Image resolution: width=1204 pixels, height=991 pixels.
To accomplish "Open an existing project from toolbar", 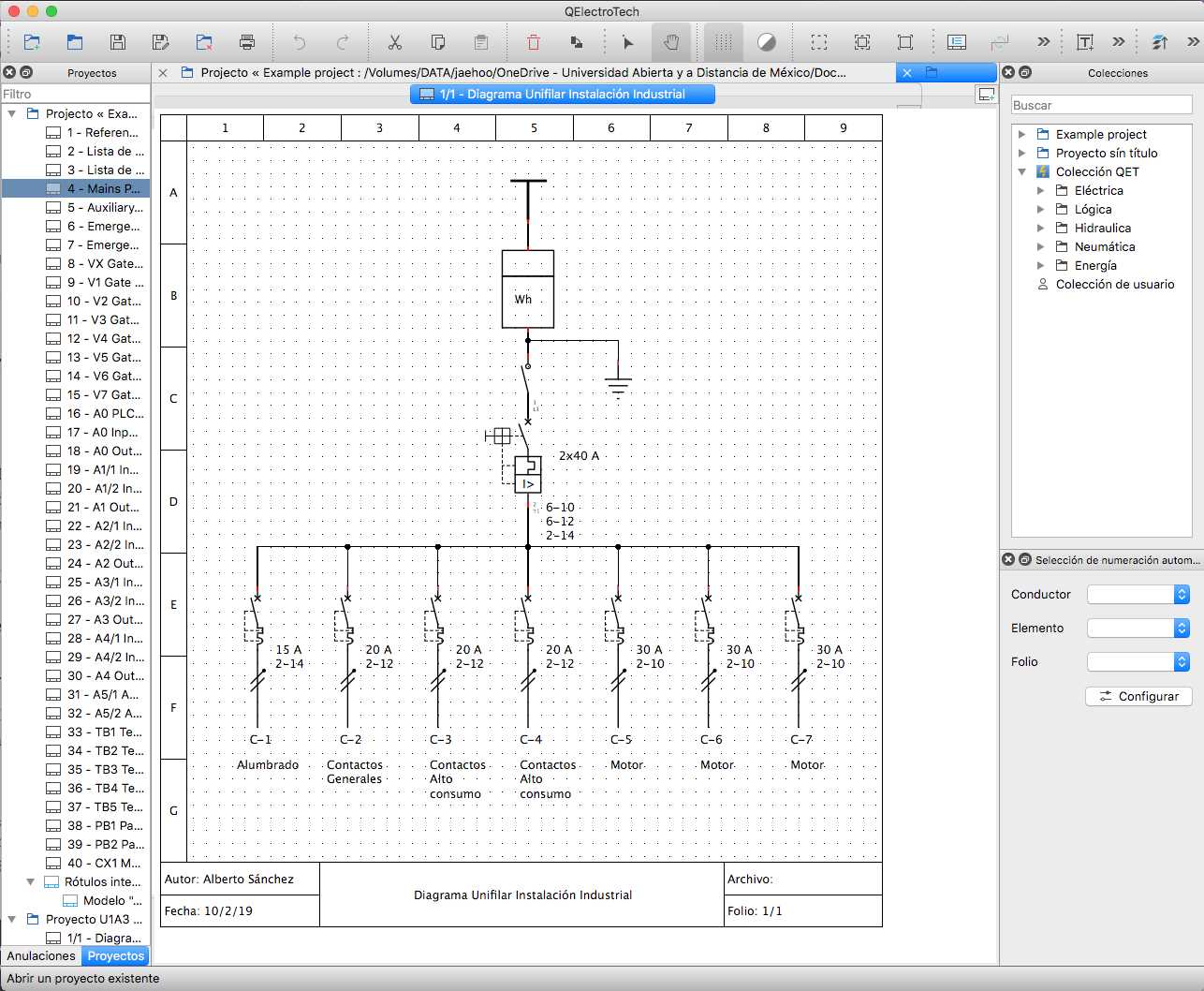I will [x=75, y=42].
